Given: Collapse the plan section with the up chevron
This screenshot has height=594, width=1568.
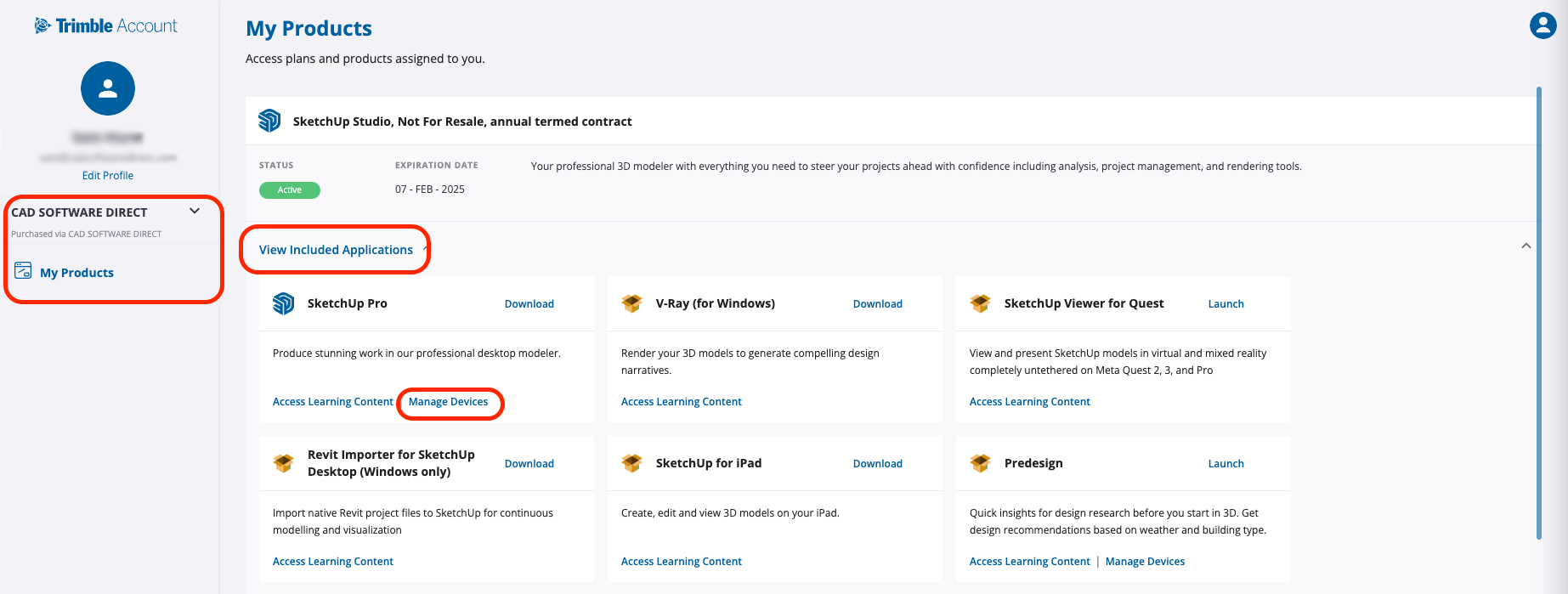Looking at the screenshot, I should [1526, 246].
